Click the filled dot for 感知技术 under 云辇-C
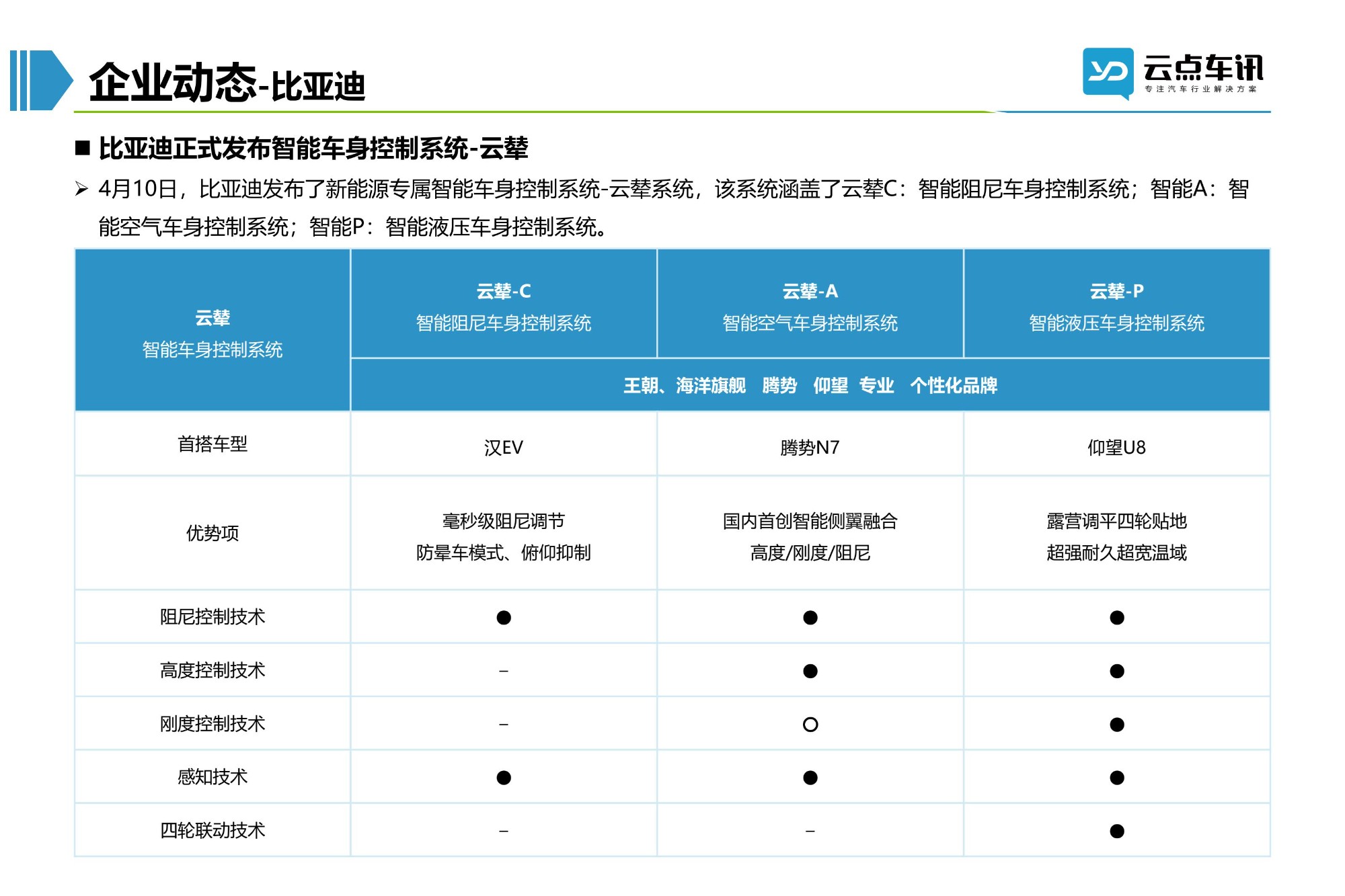Screen dimensions: 1345x896 (504, 778)
